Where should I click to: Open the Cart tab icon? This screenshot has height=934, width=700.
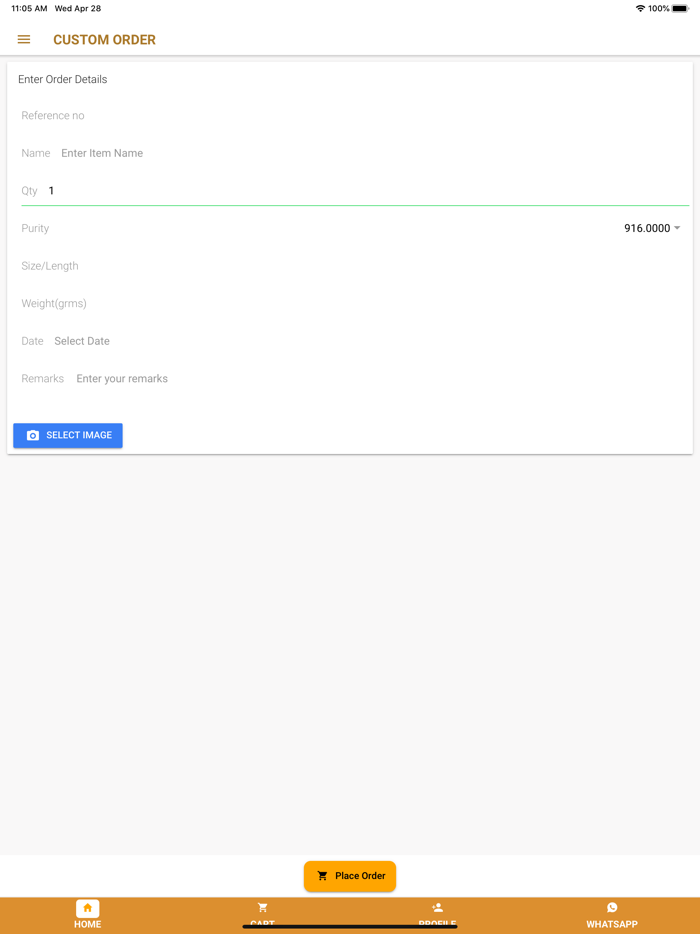click(262, 908)
